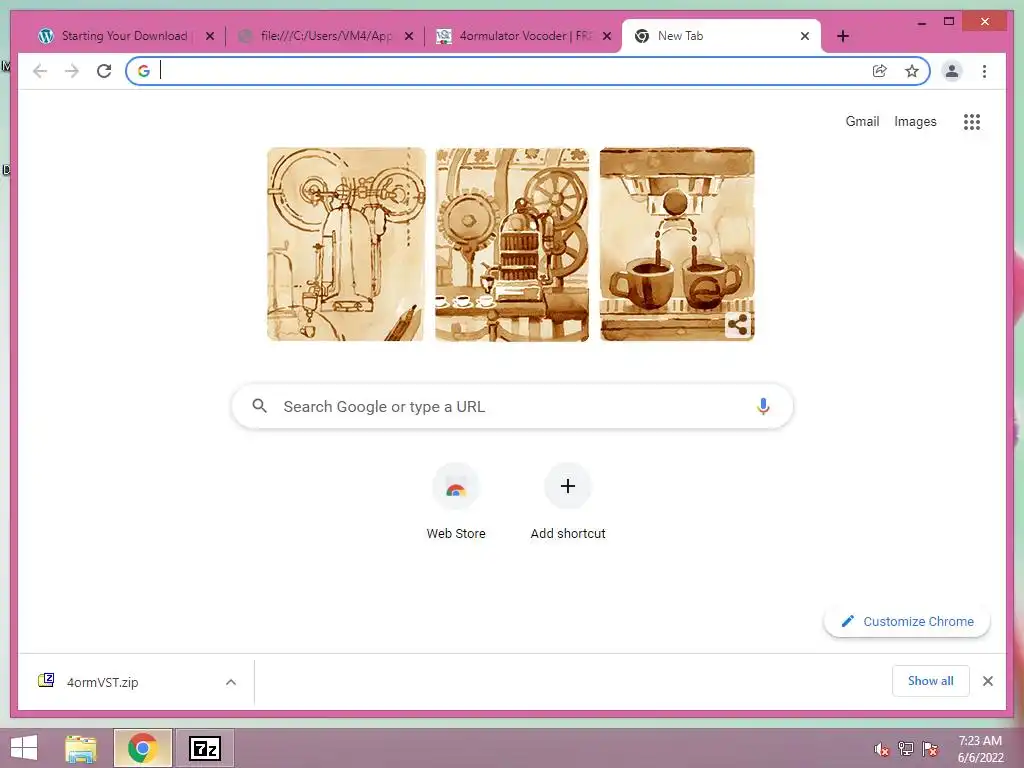Click the Search Google or type a URL box
This screenshot has height=768, width=1024.
pyautogui.click(x=512, y=406)
